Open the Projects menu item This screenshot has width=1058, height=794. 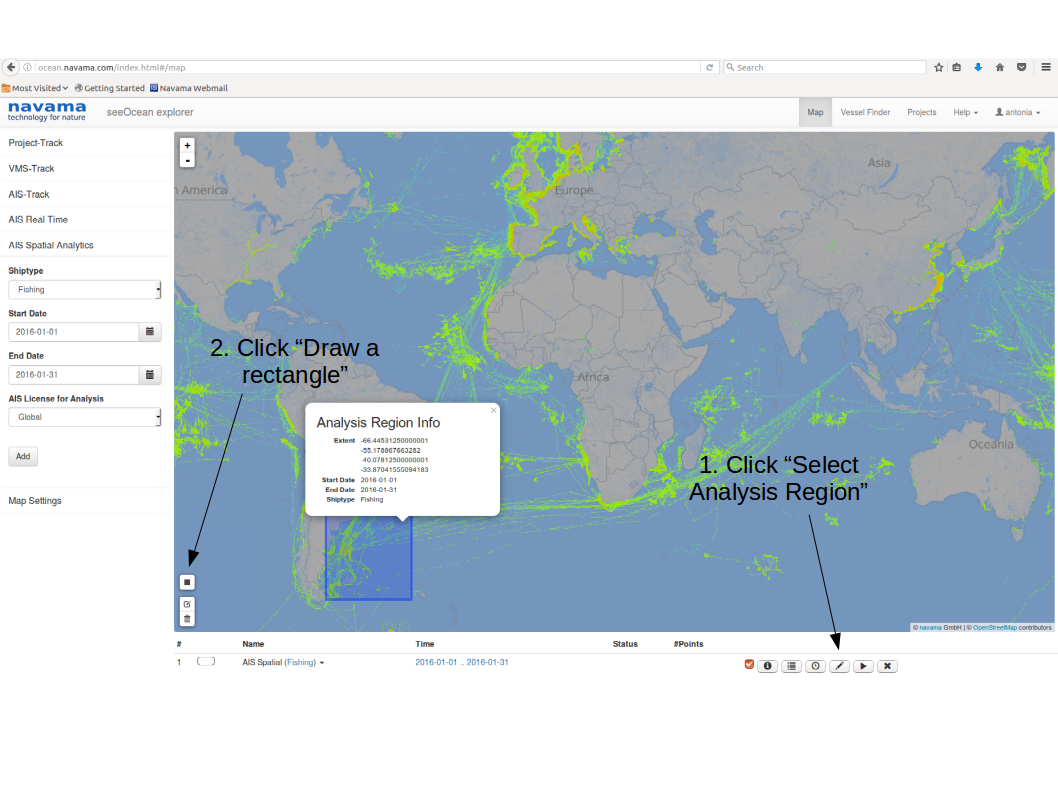point(921,113)
